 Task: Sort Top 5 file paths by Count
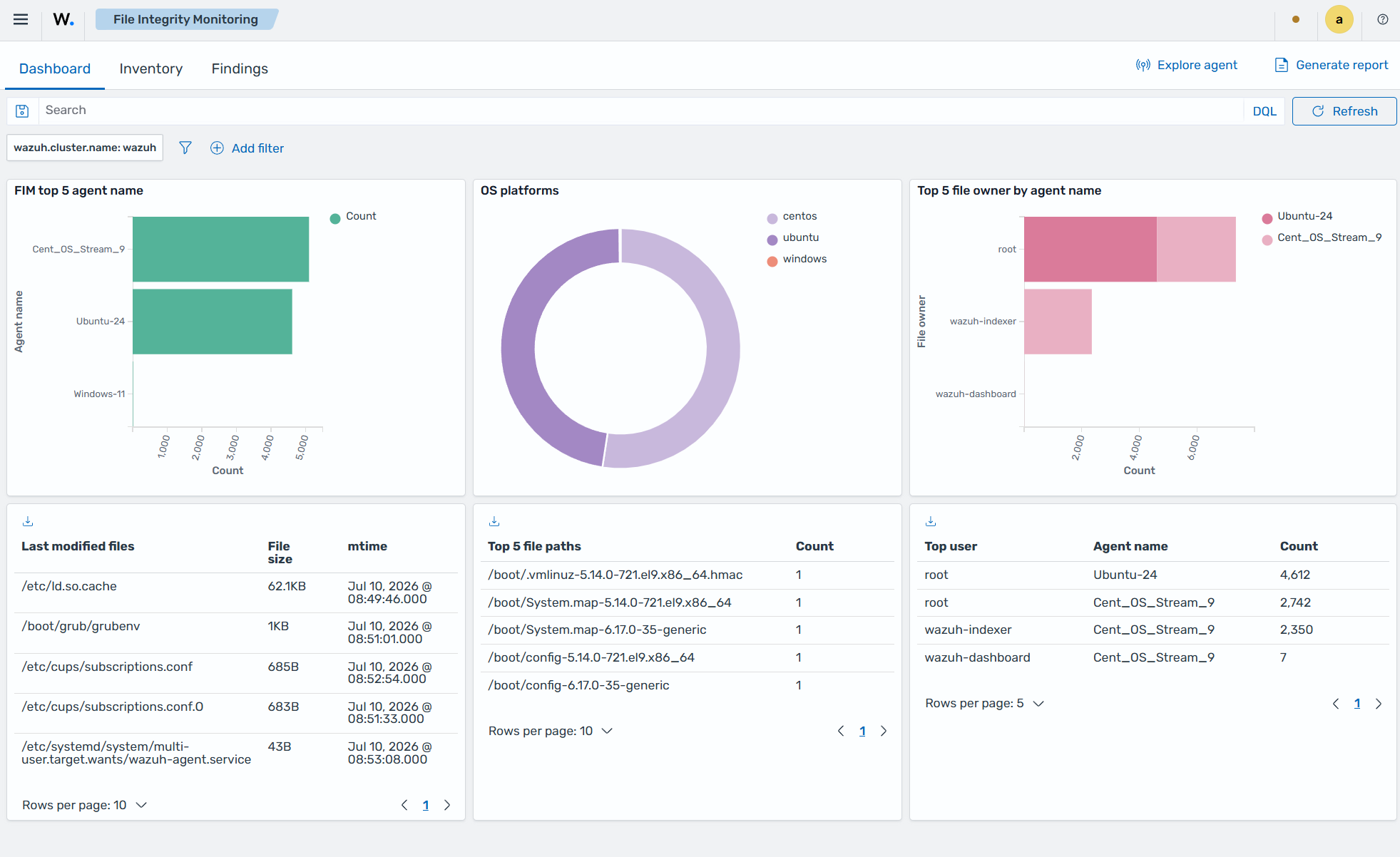pos(814,546)
